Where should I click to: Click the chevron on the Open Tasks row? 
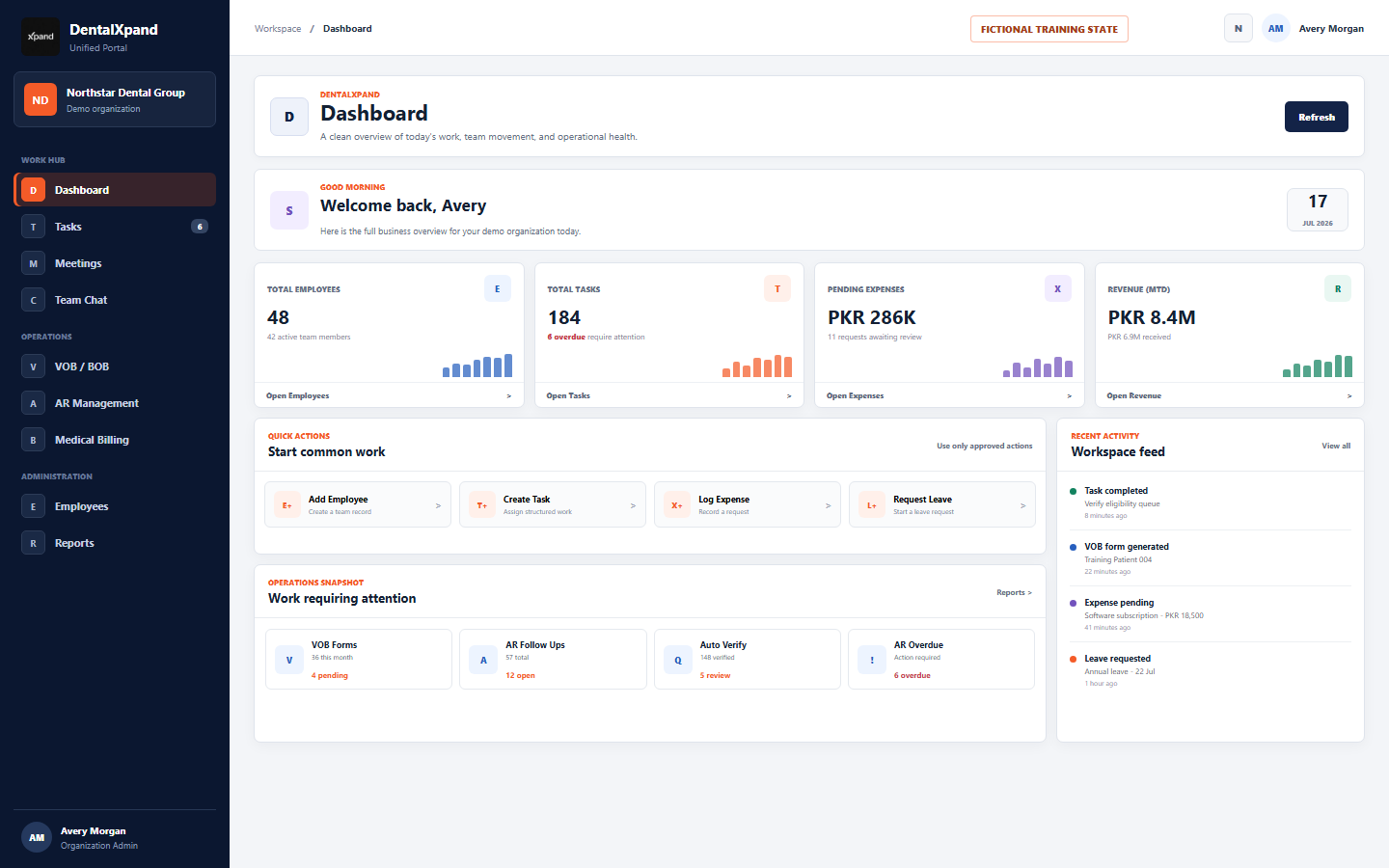point(789,395)
